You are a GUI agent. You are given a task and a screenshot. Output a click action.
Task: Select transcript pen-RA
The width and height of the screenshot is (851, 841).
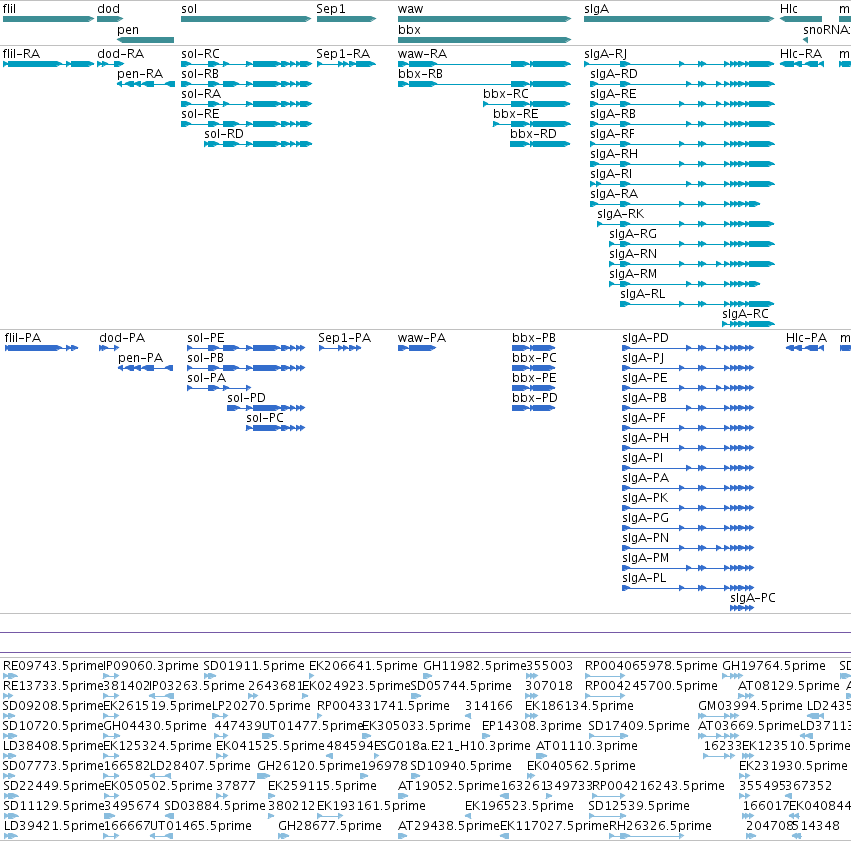tap(146, 84)
